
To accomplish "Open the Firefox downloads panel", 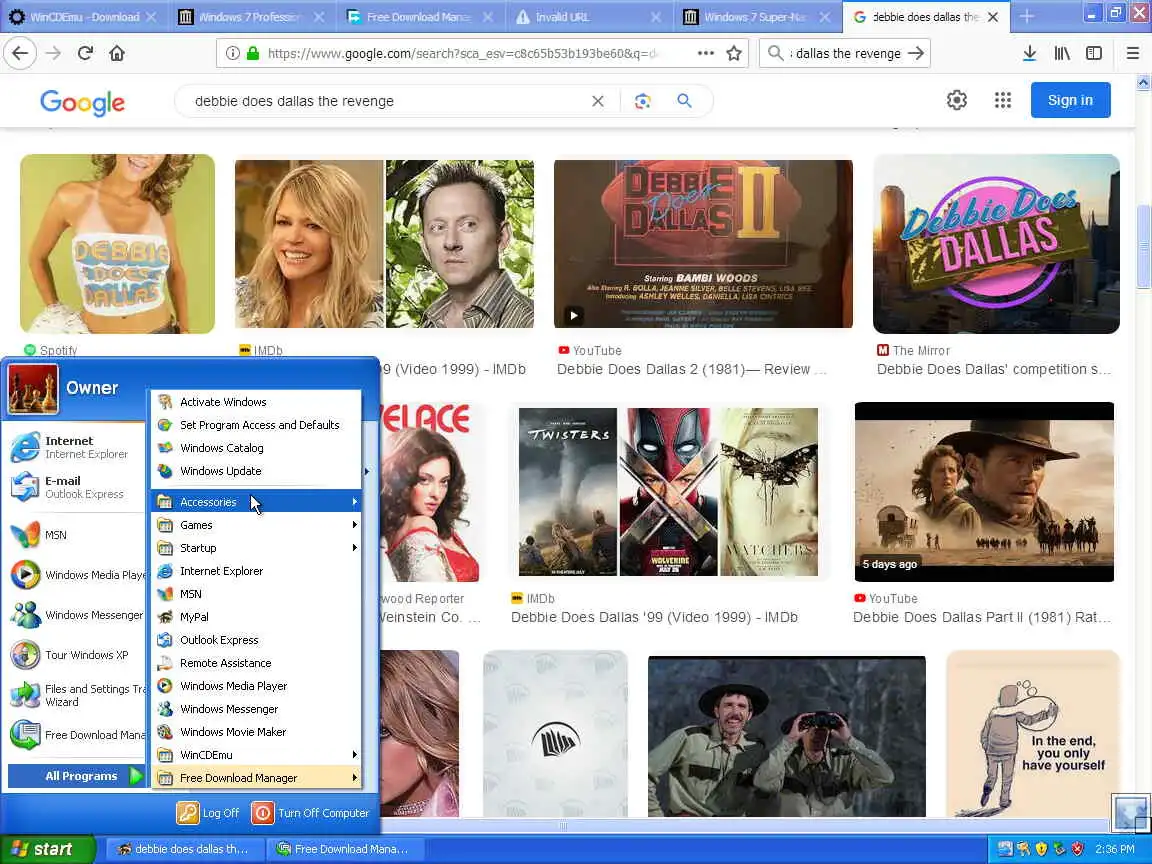I will coord(1029,53).
